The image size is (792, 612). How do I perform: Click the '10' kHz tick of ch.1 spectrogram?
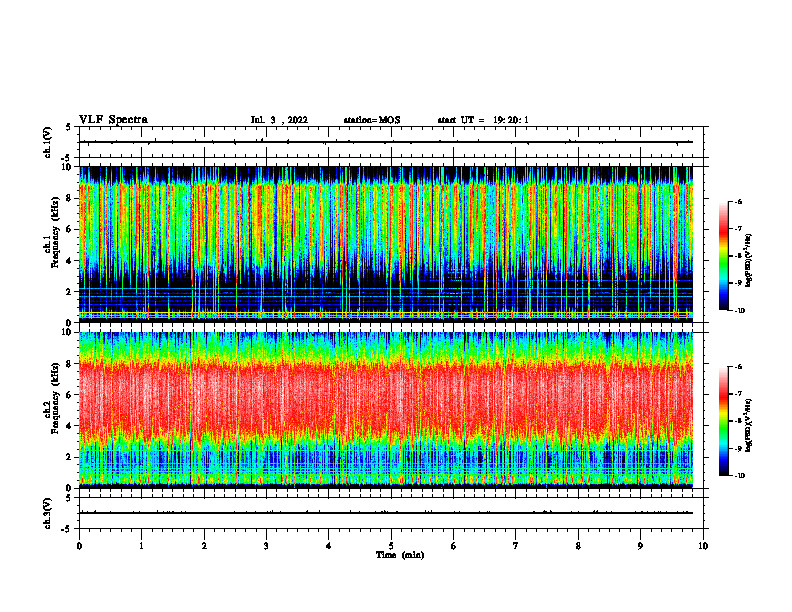tap(67, 167)
